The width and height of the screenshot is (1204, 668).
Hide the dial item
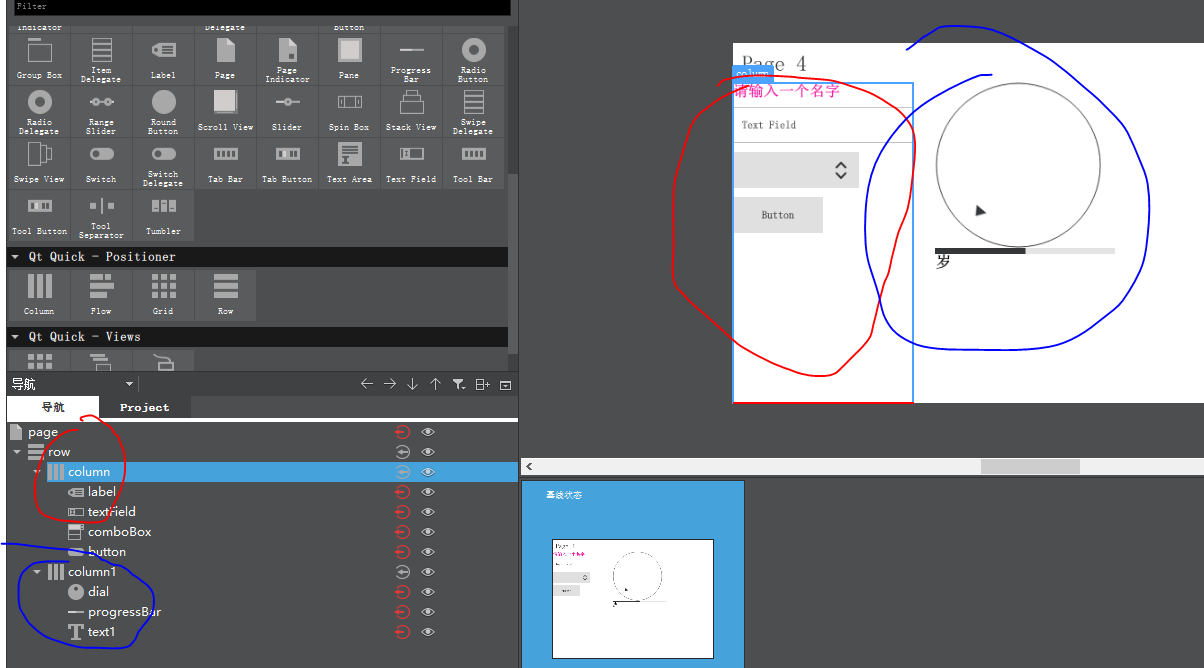(428, 592)
